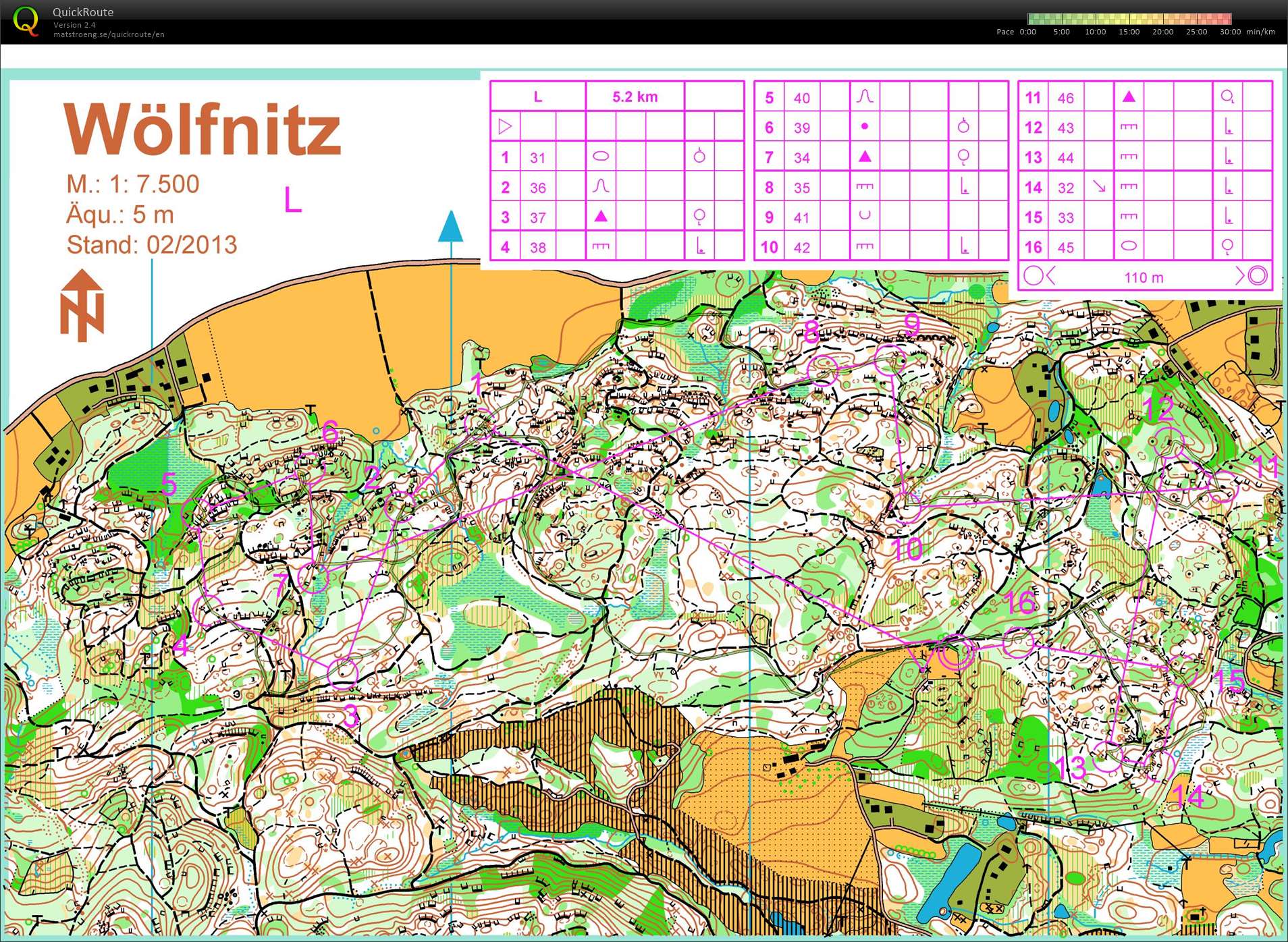Click the finish double-circle symbol in the description table
This screenshot has height=942, width=1288.
coord(1257,275)
